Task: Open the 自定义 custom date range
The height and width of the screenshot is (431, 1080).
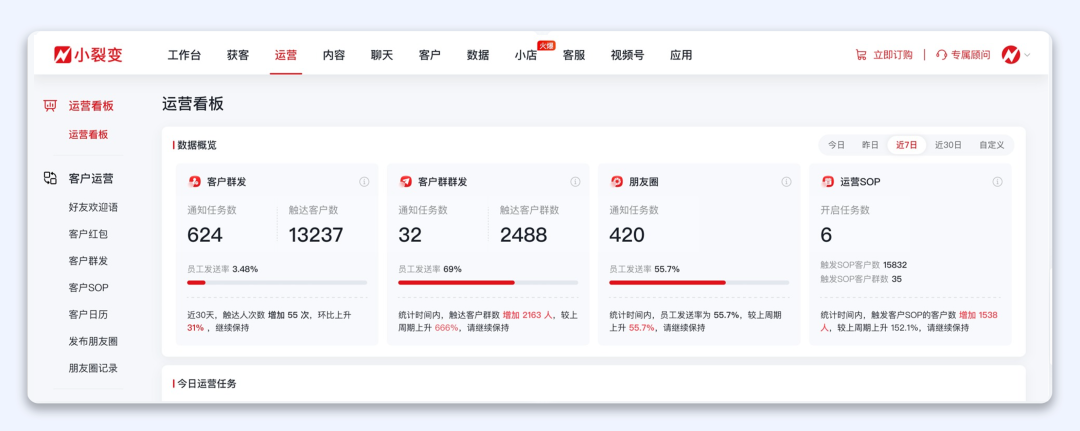Action: click(x=991, y=145)
